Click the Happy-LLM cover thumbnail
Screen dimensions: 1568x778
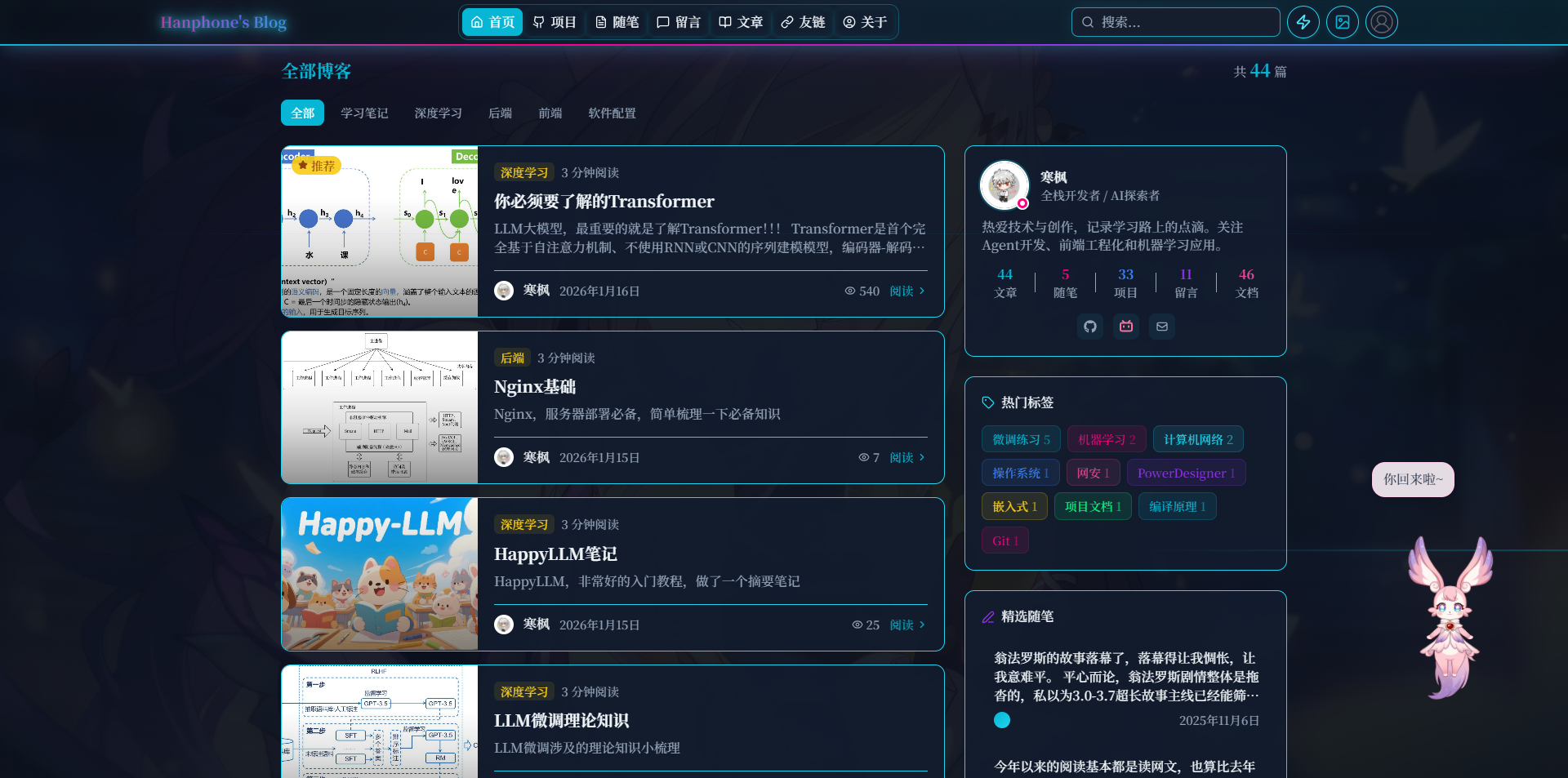tap(380, 574)
